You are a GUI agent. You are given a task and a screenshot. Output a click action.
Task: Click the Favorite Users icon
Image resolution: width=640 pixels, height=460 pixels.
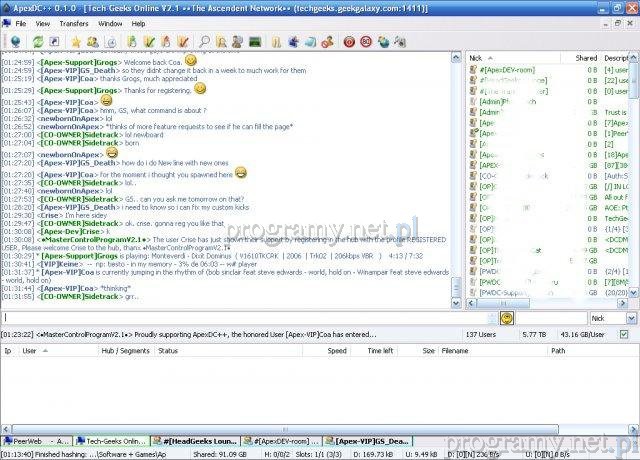click(93, 42)
